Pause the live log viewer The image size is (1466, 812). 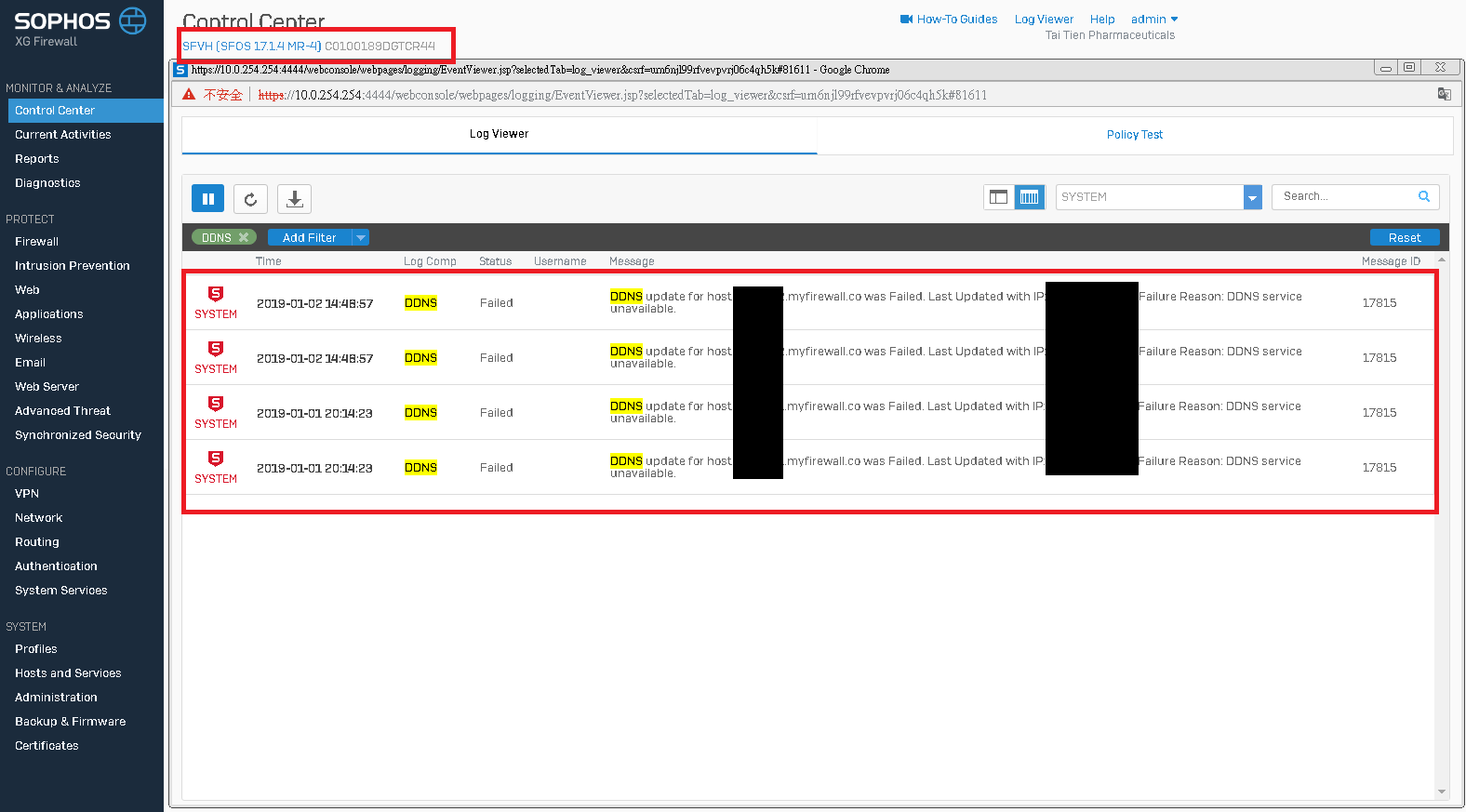(207, 198)
